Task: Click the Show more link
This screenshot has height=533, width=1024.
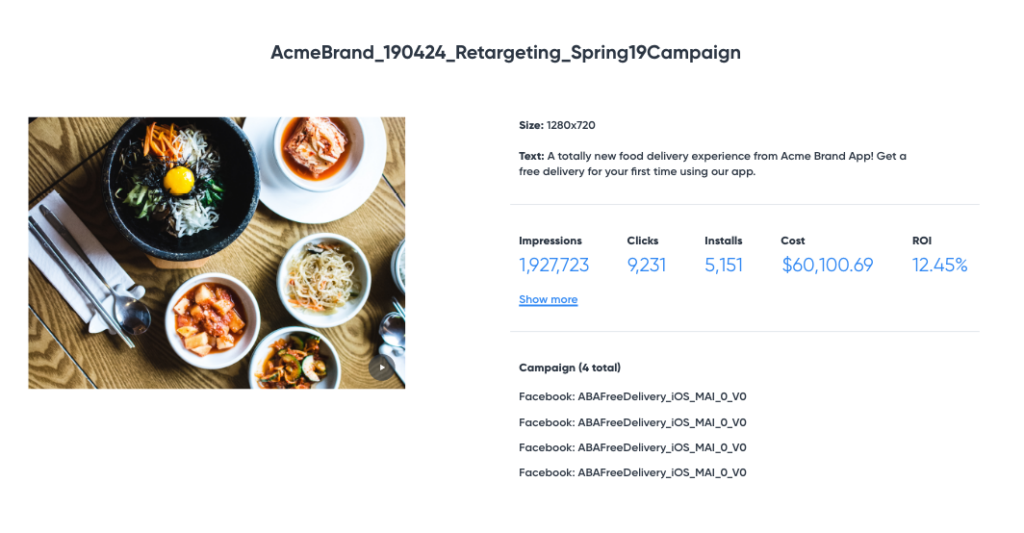Action: [548, 300]
